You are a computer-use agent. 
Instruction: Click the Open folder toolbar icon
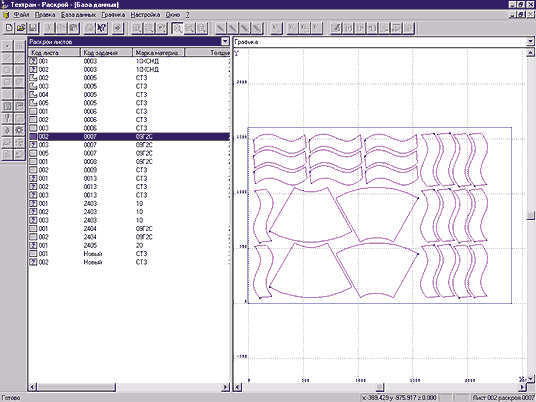click(21, 28)
